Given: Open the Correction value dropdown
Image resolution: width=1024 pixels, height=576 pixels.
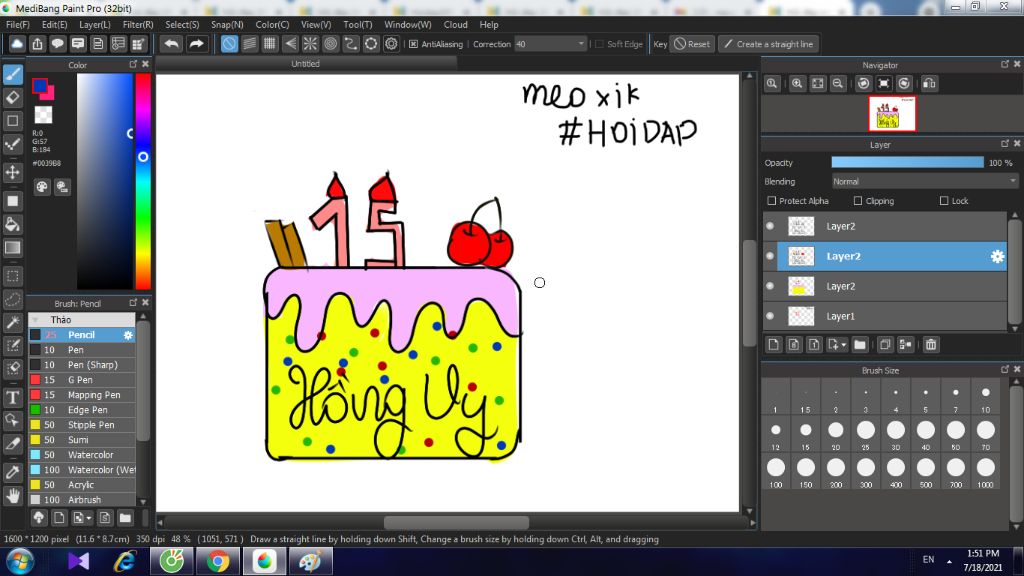Looking at the screenshot, I should click(581, 44).
